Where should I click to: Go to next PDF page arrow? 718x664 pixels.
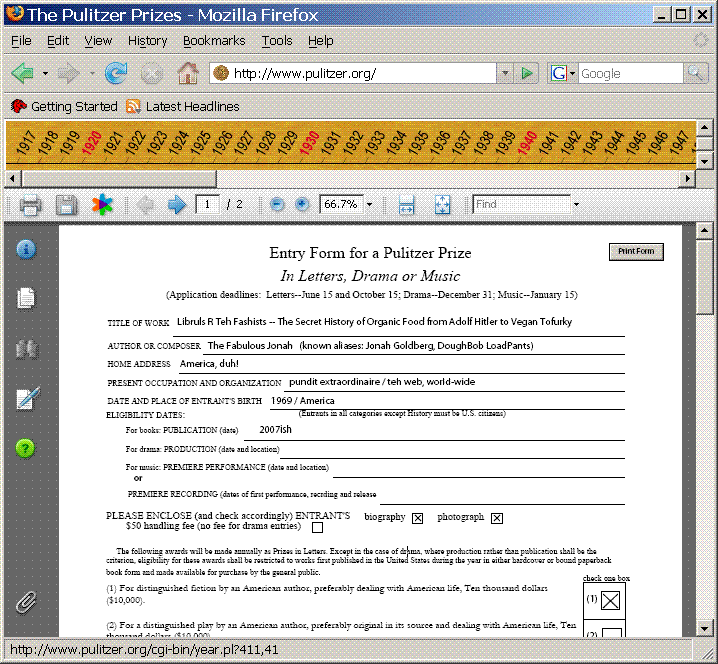point(177,204)
